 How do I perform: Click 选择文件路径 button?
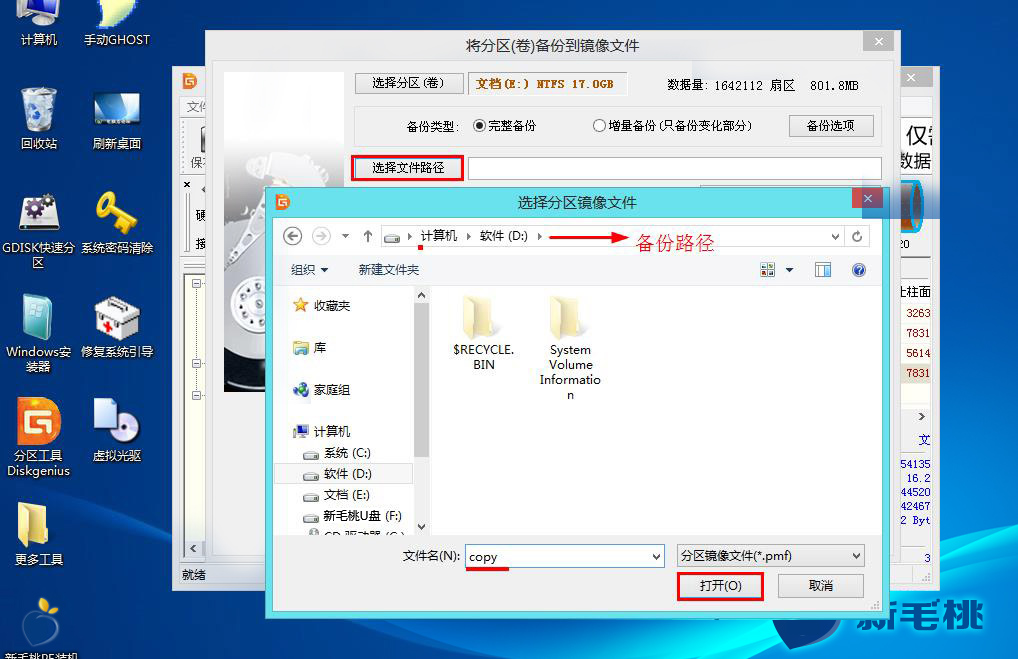(408, 168)
